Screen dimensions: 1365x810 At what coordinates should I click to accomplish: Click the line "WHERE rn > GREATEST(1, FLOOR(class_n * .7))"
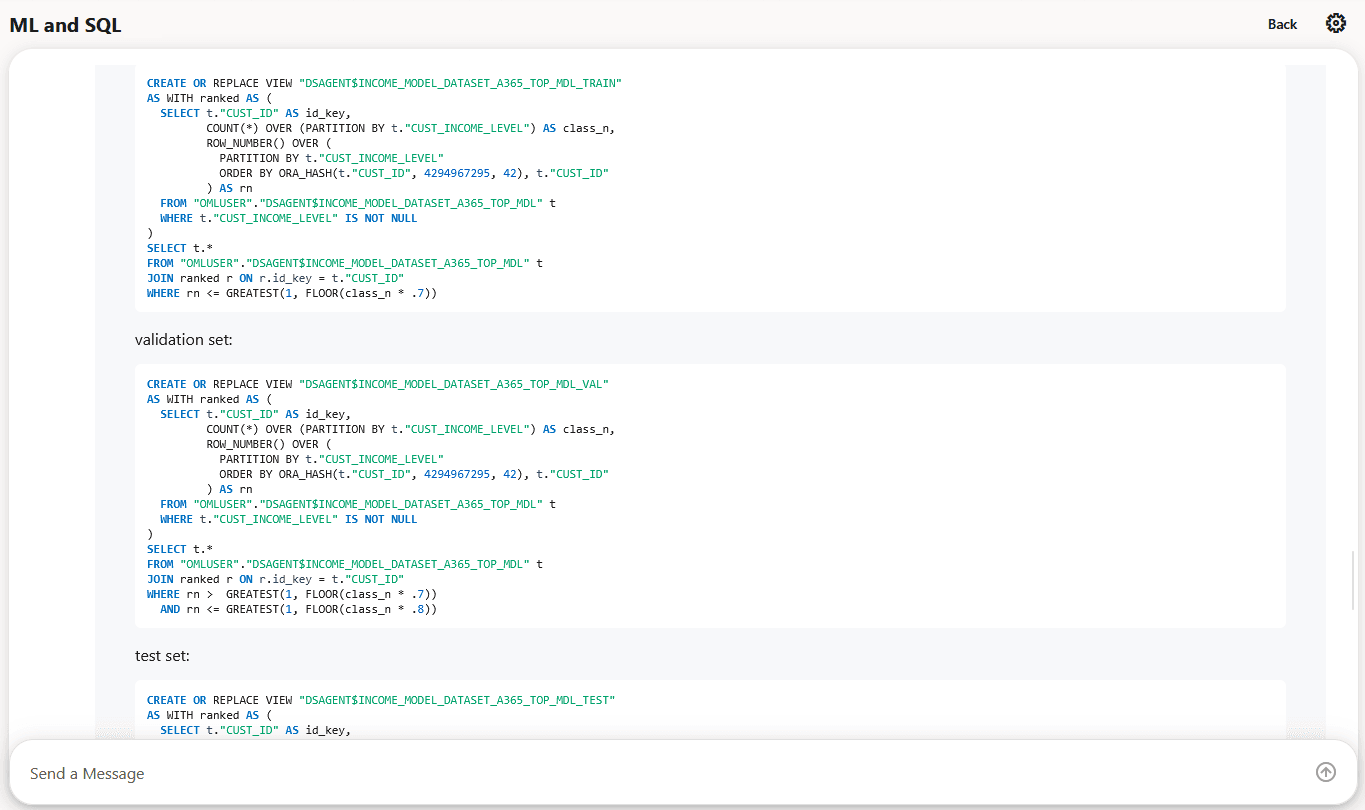292,594
